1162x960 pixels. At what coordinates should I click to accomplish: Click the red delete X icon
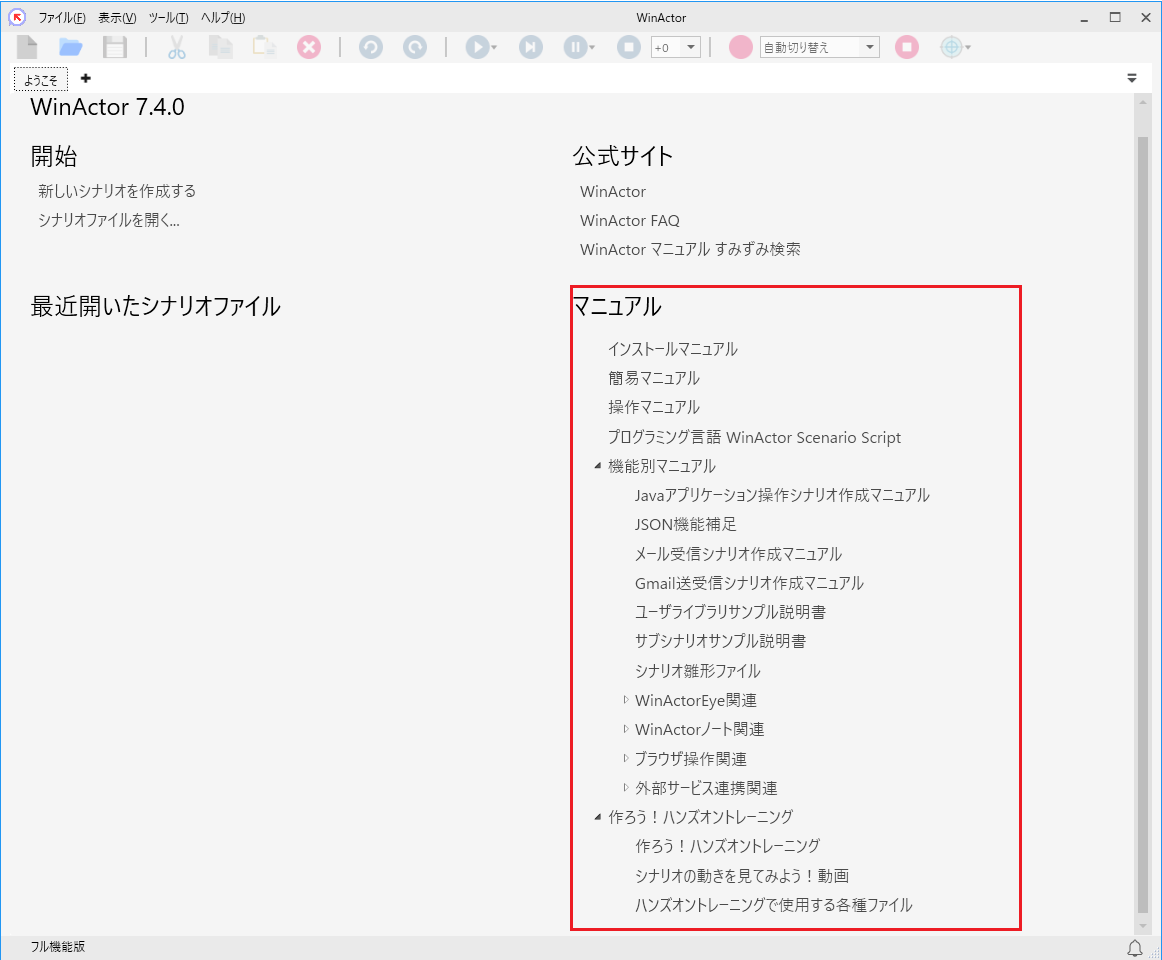pyautogui.click(x=309, y=47)
